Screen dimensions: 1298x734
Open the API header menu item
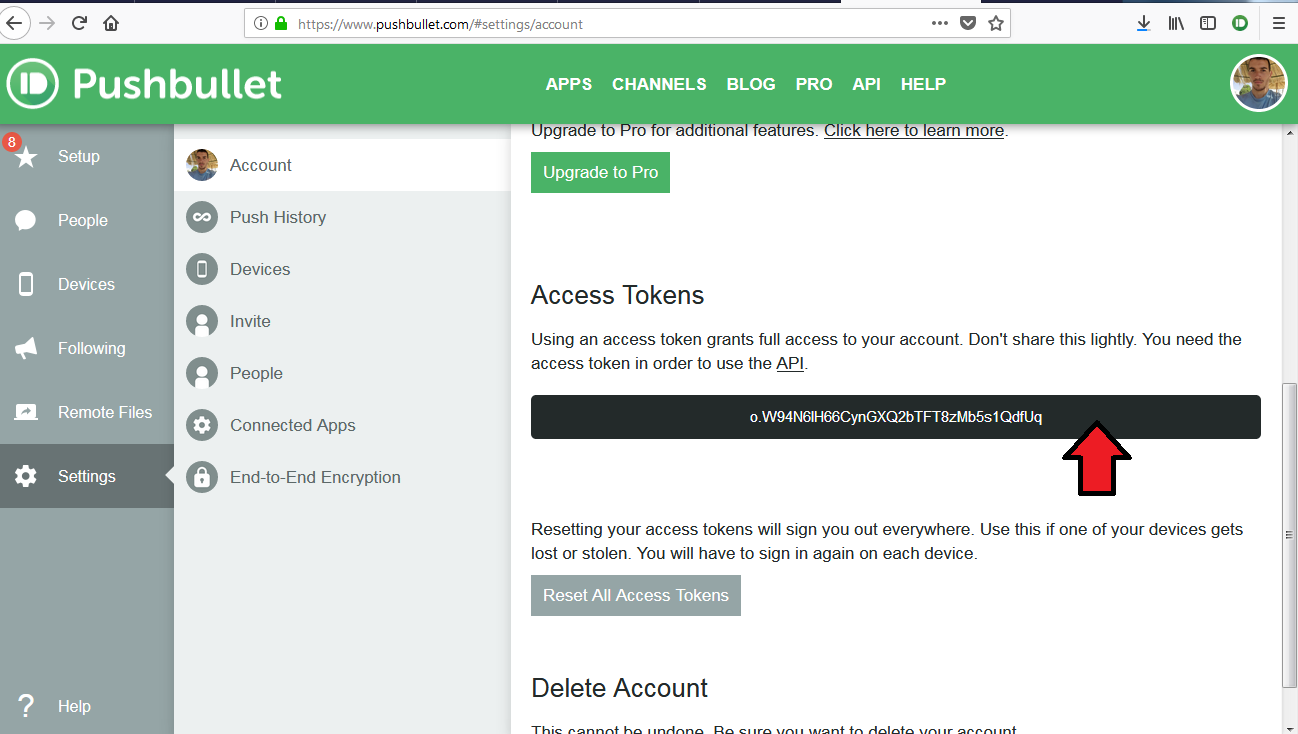866,84
